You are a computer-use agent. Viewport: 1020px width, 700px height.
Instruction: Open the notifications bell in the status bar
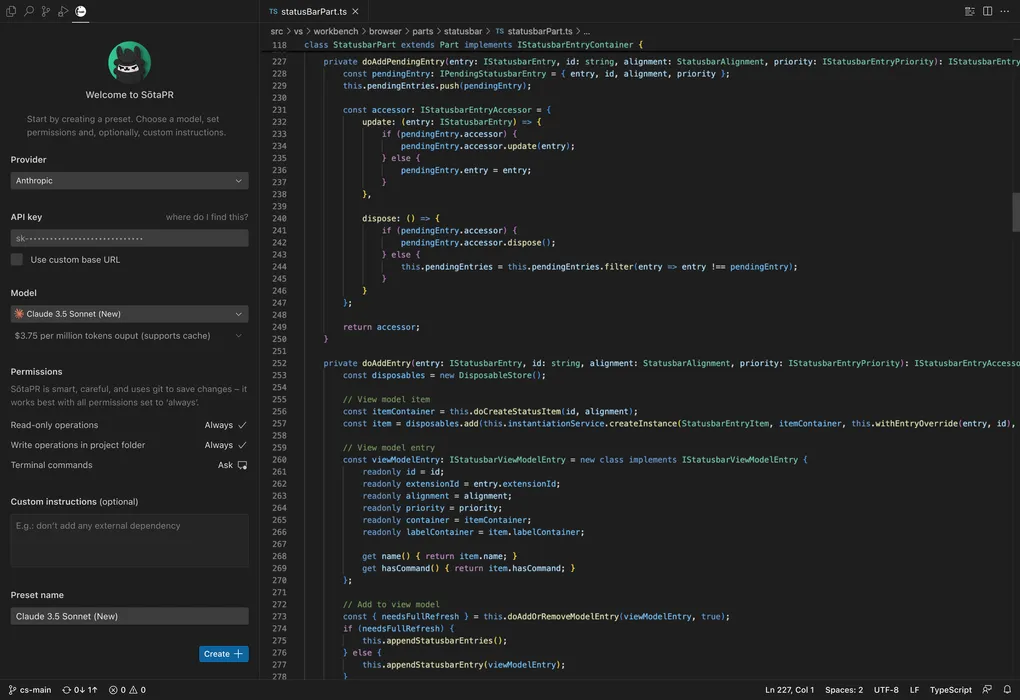[1006, 689]
